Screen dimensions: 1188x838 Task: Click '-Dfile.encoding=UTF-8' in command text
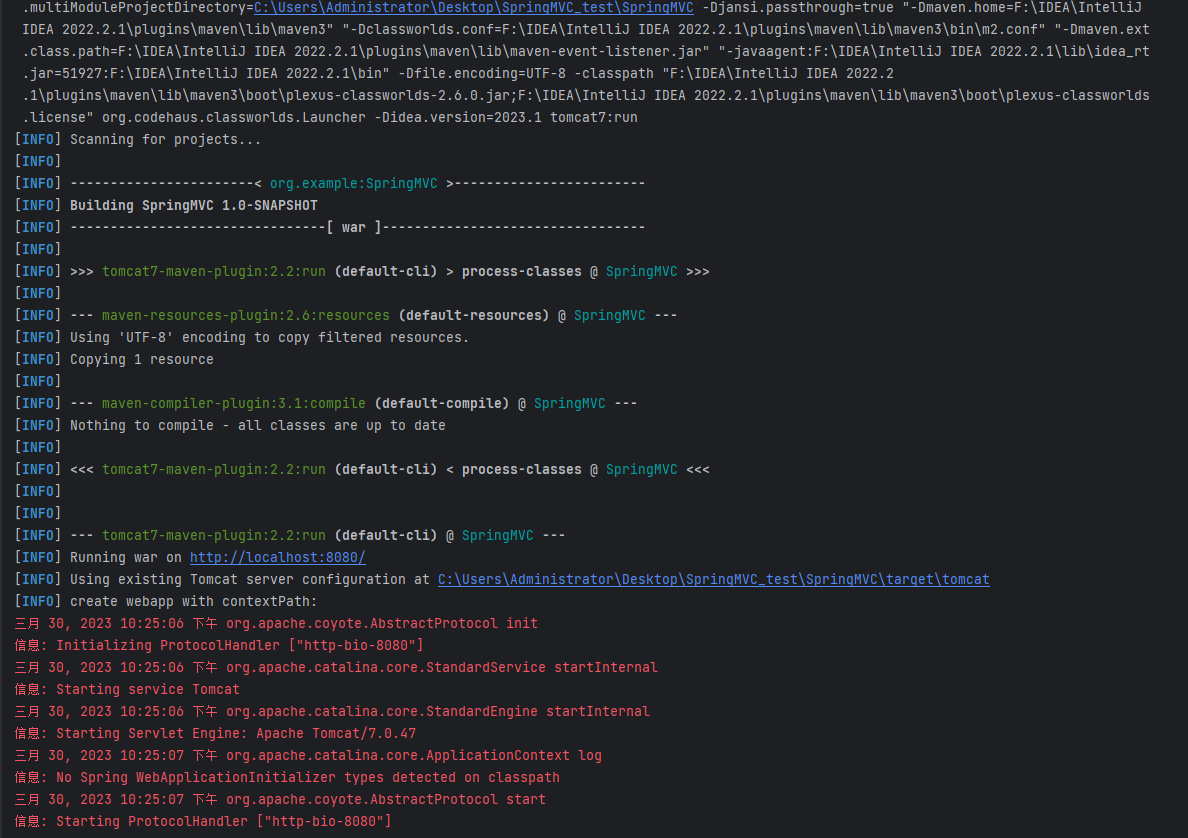click(x=482, y=73)
